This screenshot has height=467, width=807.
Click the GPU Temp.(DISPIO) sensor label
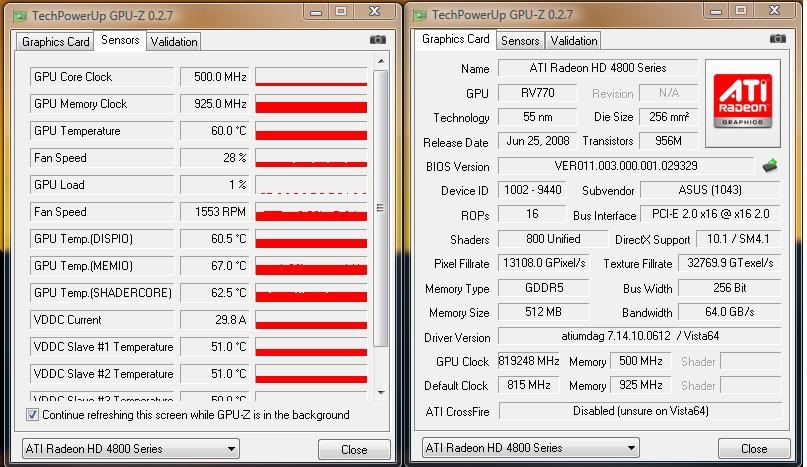coord(101,239)
